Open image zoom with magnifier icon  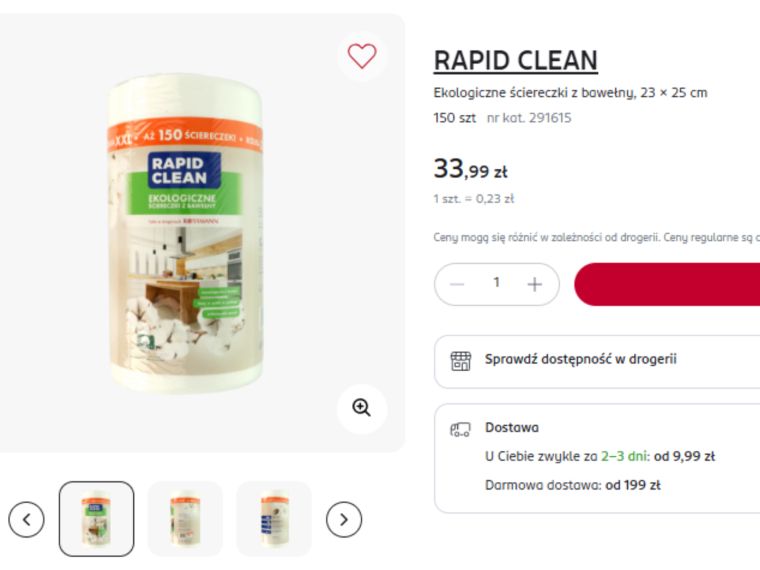(362, 408)
